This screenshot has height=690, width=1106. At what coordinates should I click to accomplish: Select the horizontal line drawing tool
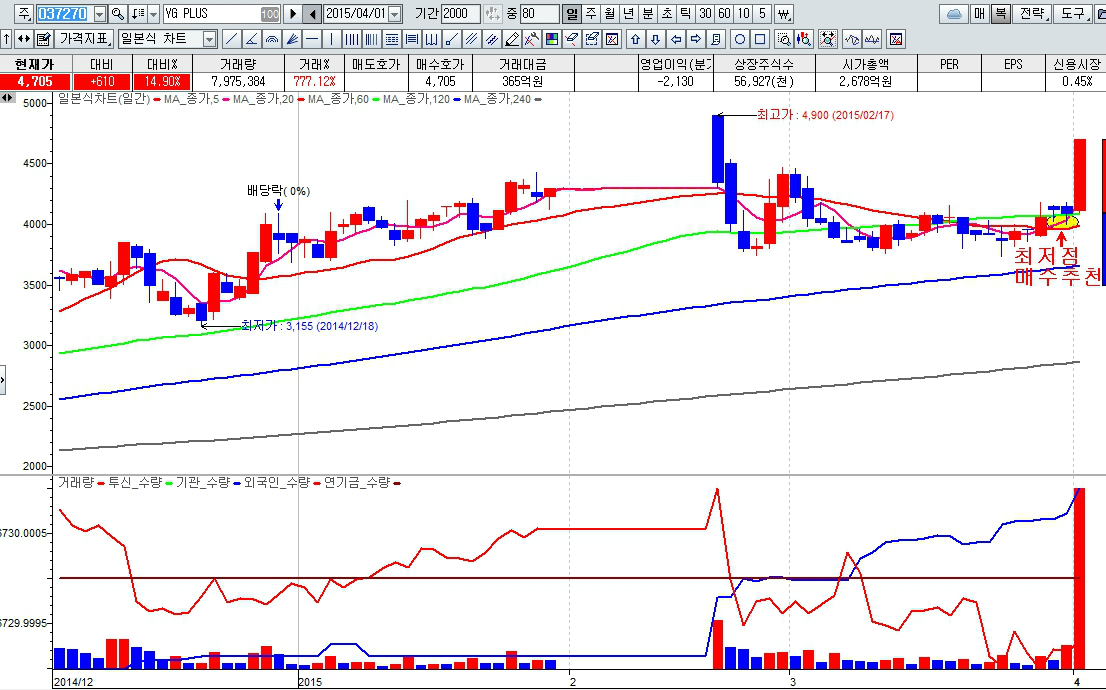[311, 39]
